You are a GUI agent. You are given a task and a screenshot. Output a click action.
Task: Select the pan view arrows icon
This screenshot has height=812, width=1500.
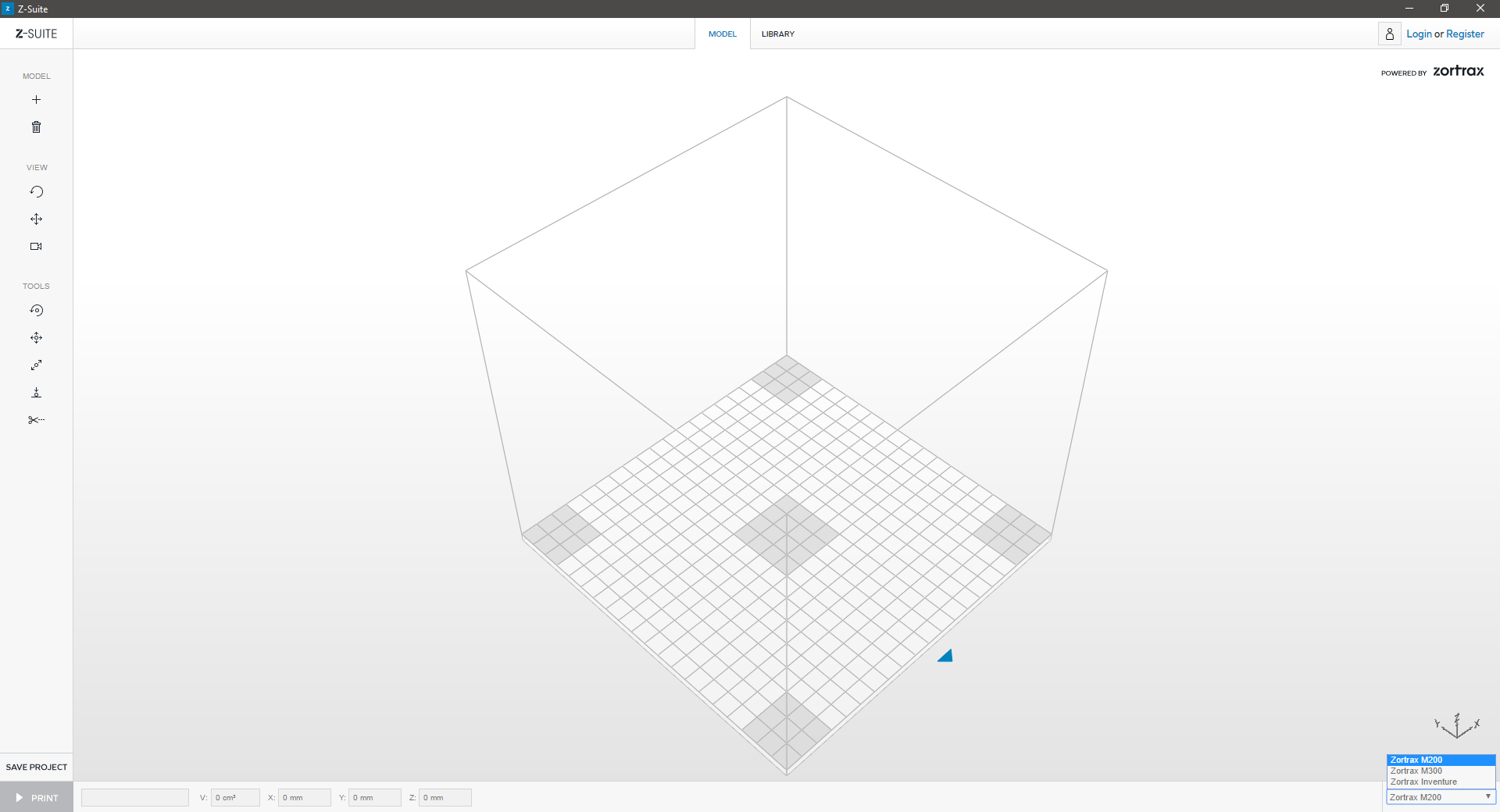pyautogui.click(x=36, y=219)
